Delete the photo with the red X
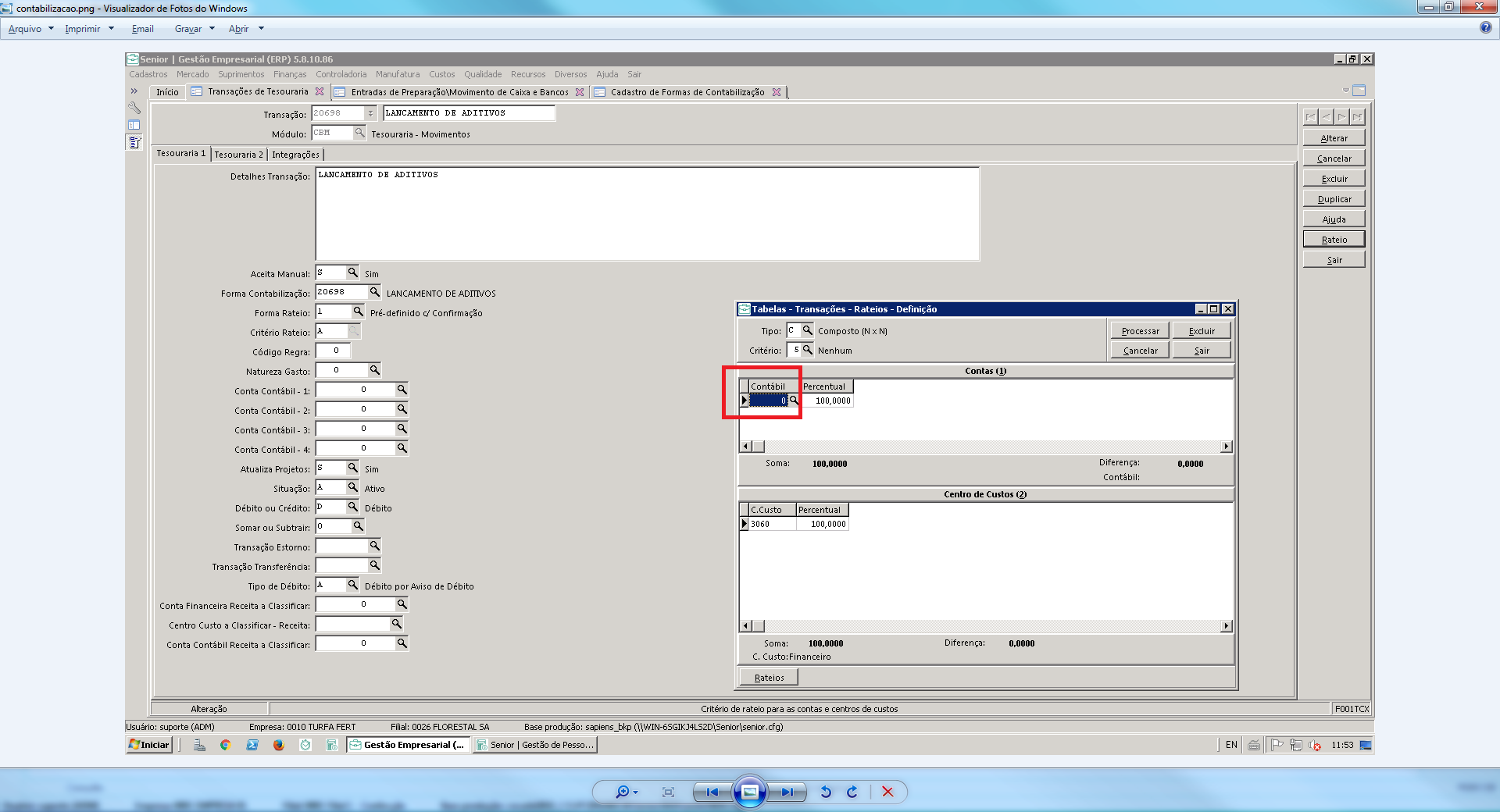 [x=887, y=792]
